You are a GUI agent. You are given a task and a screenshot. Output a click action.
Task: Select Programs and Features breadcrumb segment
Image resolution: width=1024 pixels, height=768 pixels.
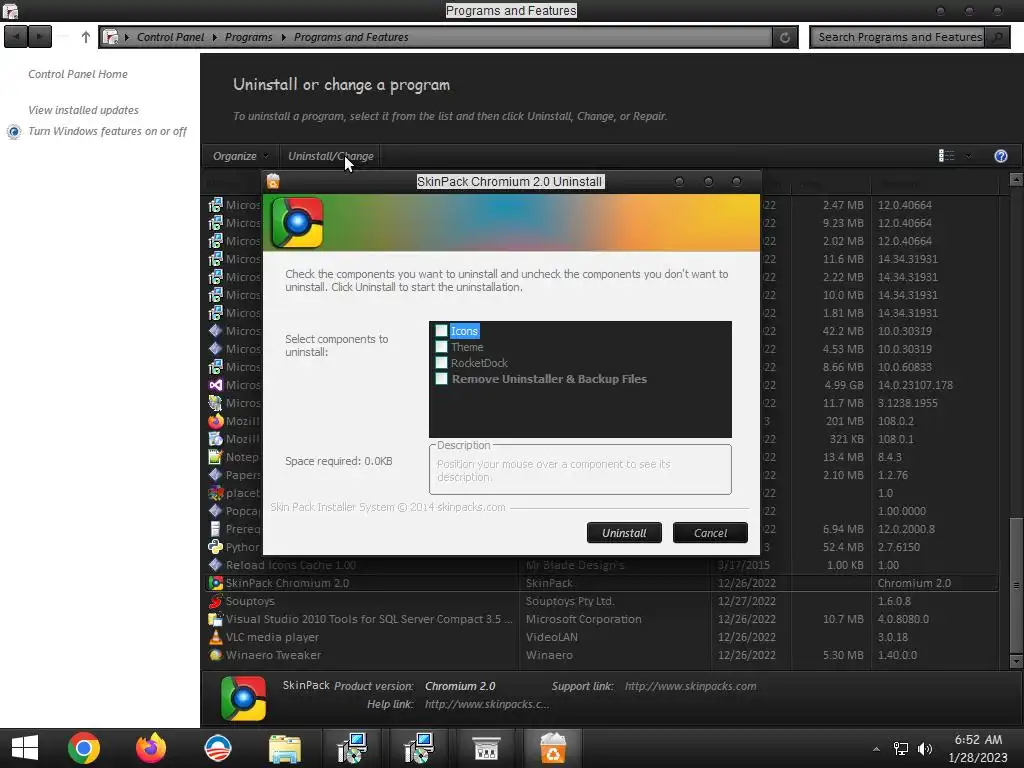click(x=351, y=37)
